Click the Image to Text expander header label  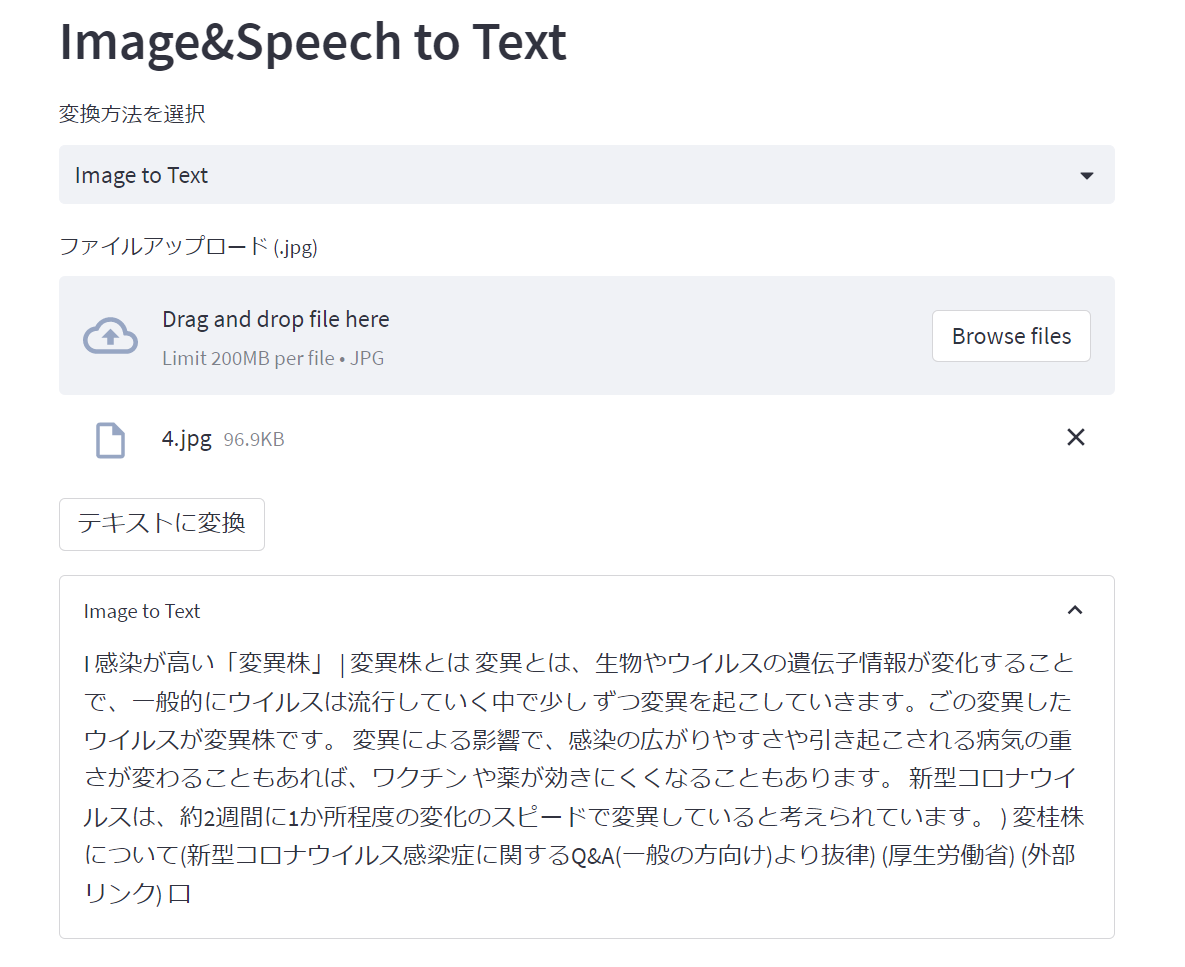[x=141, y=611]
